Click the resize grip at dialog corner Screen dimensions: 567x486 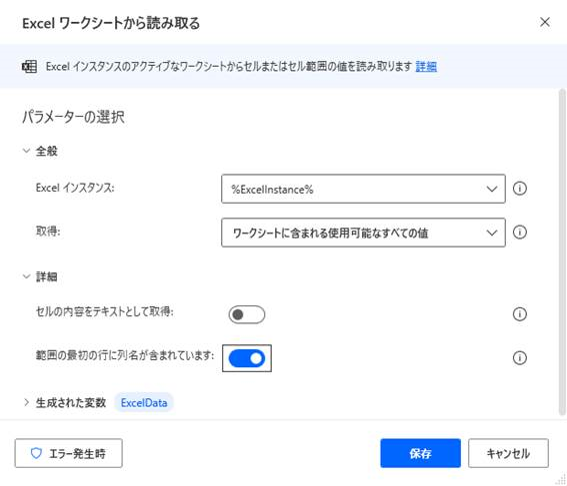(x=562, y=480)
